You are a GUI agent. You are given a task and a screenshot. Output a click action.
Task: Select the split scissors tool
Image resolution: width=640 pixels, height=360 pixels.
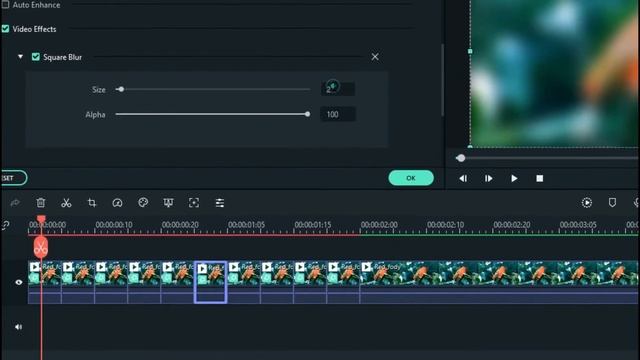pos(66,202)
